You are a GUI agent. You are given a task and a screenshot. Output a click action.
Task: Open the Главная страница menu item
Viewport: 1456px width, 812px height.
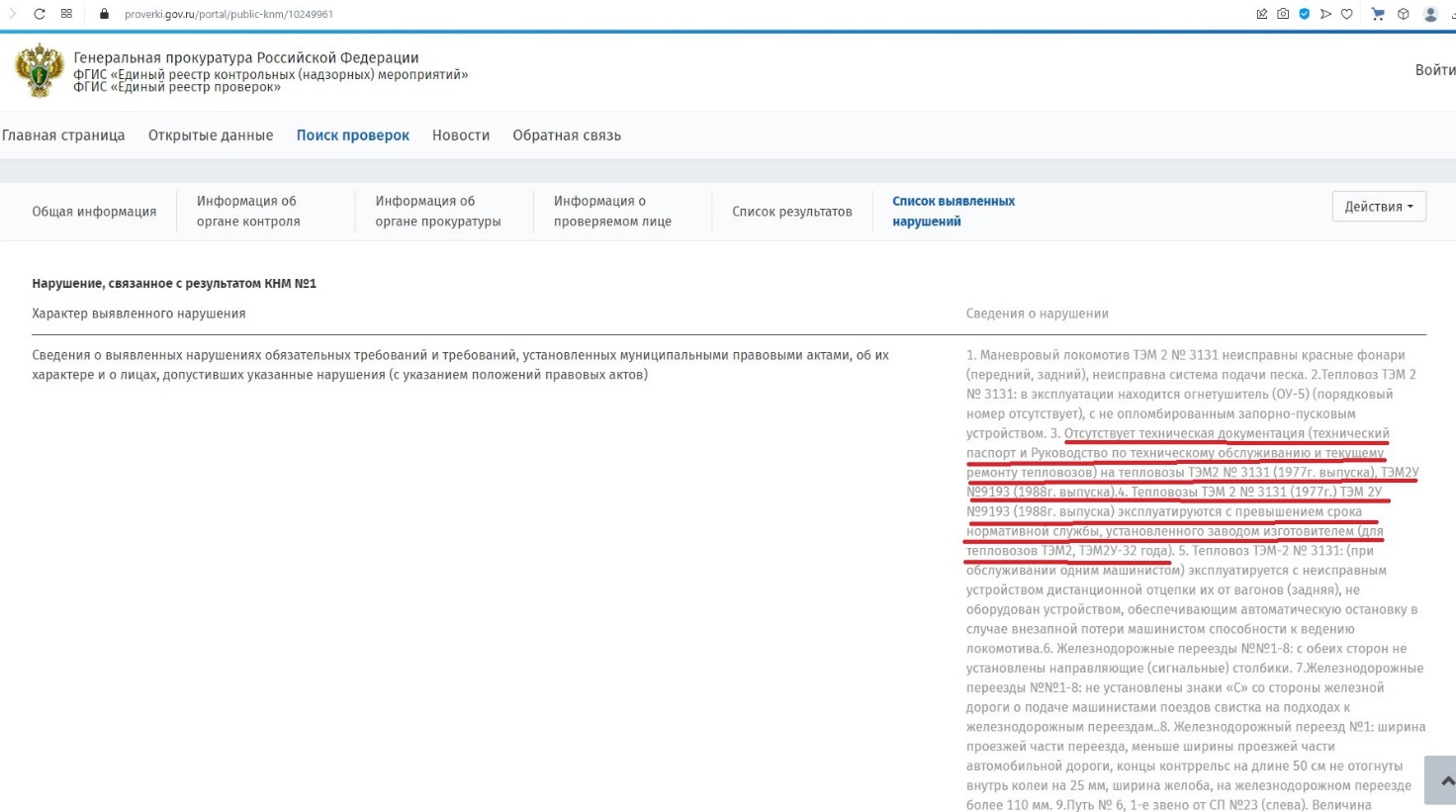pyautogui.click(x=63, y=135)
